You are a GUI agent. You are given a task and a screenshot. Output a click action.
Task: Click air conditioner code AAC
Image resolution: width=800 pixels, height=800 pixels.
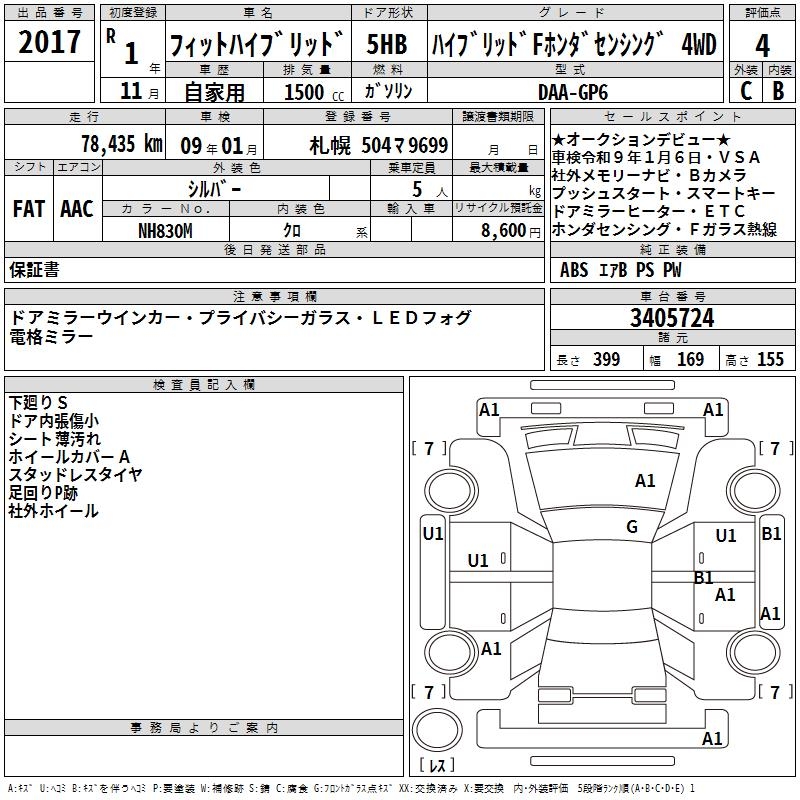(x=77, y=209)
